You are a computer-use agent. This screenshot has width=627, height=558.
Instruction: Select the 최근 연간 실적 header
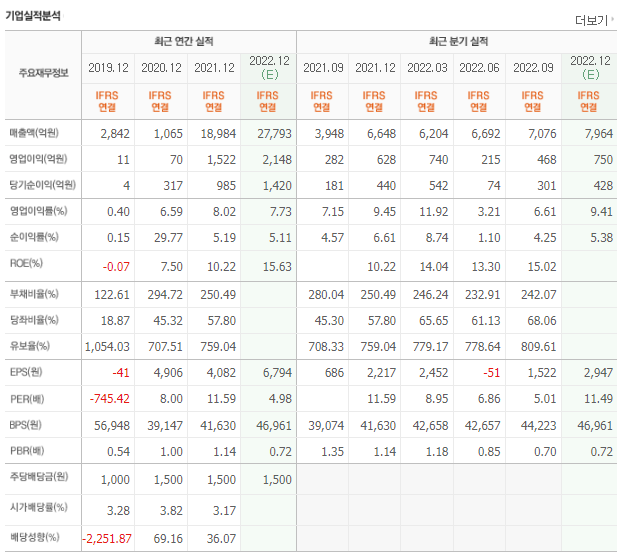pyautogui.click(x=184, y=41)
